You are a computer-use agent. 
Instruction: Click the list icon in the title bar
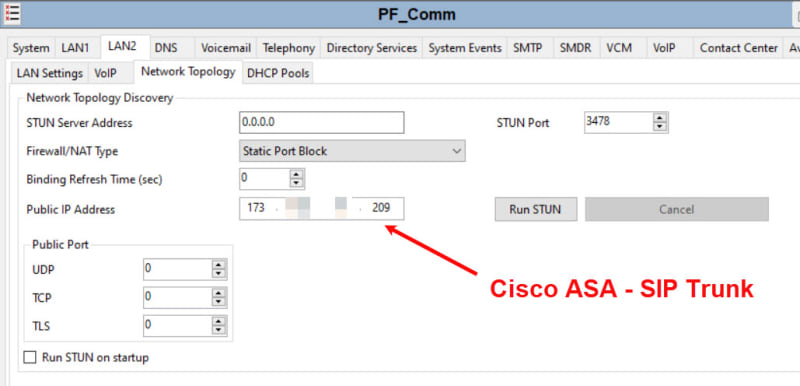tap(11, 13)
